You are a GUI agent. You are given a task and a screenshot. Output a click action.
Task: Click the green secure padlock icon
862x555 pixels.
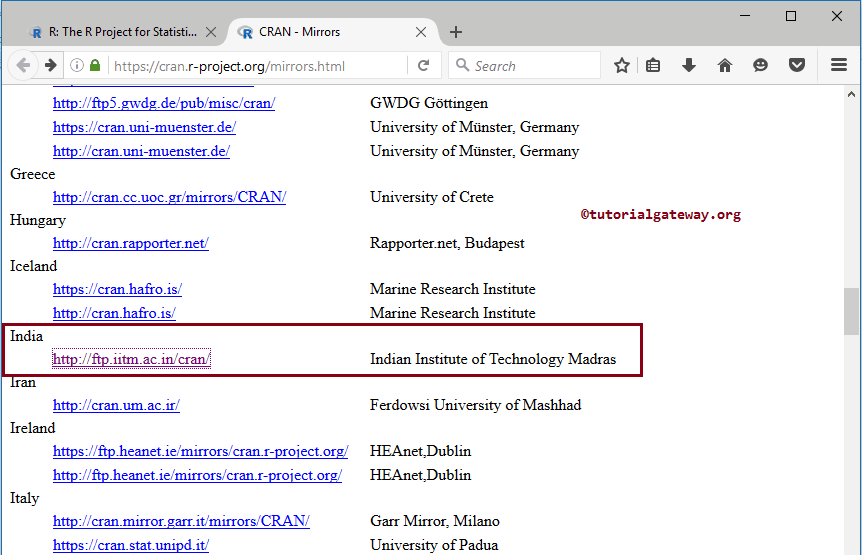95,65
